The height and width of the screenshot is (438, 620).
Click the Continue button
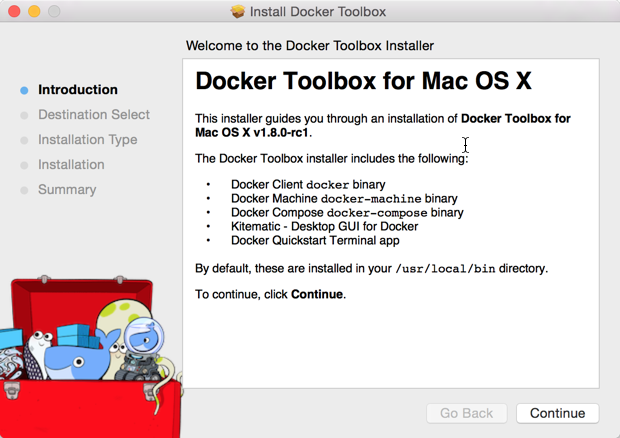click(x=557, y=413)
